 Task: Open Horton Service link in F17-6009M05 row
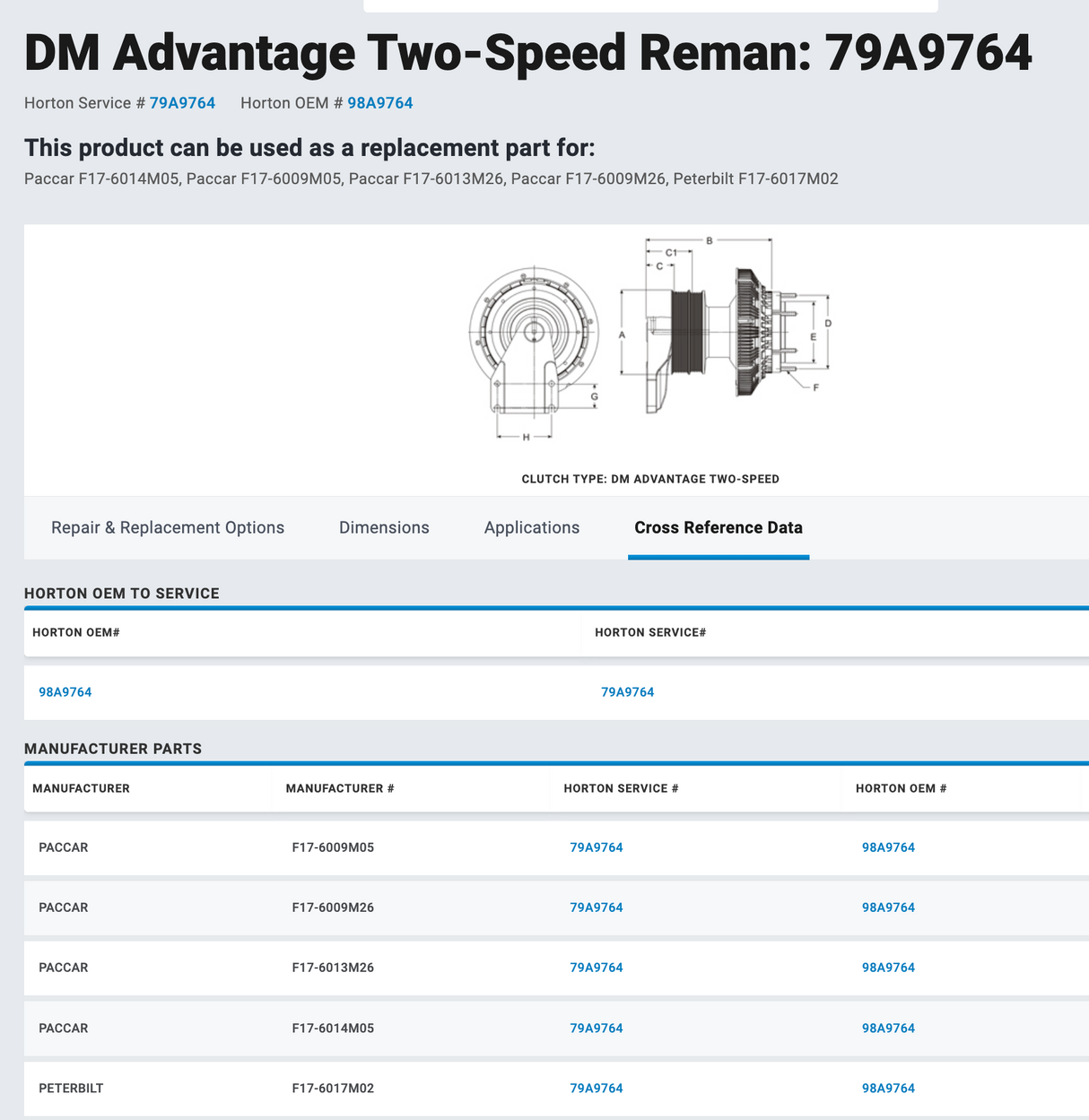coord(596,847)
